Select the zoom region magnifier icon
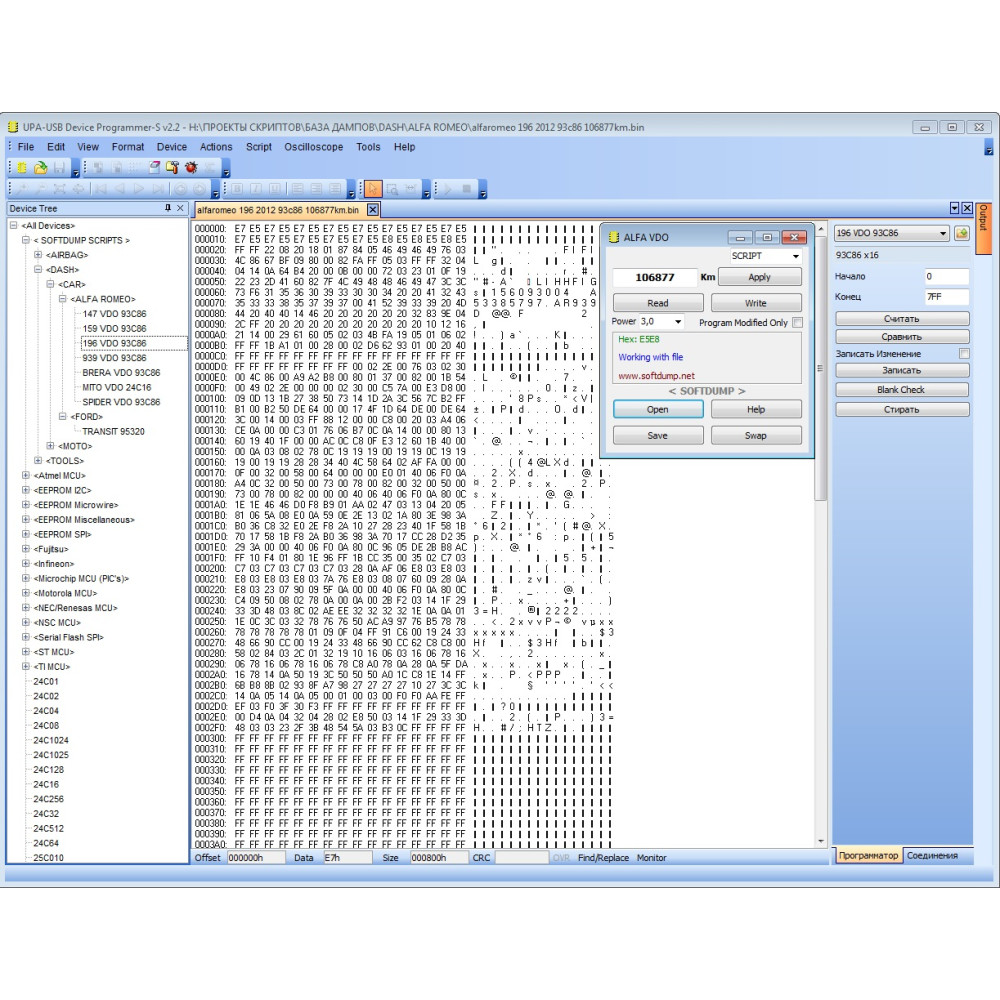This screenshot has height=1000, width=1000. 392,189
